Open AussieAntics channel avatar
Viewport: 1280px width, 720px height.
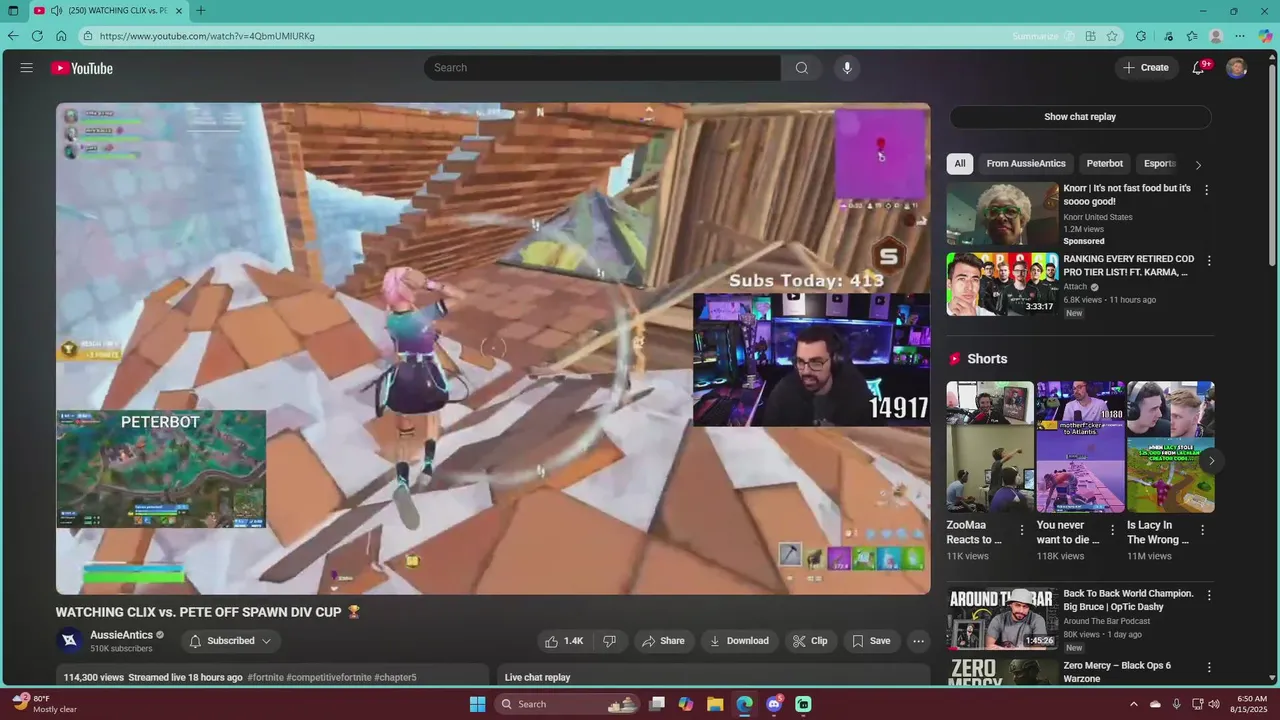click(69, 641)
